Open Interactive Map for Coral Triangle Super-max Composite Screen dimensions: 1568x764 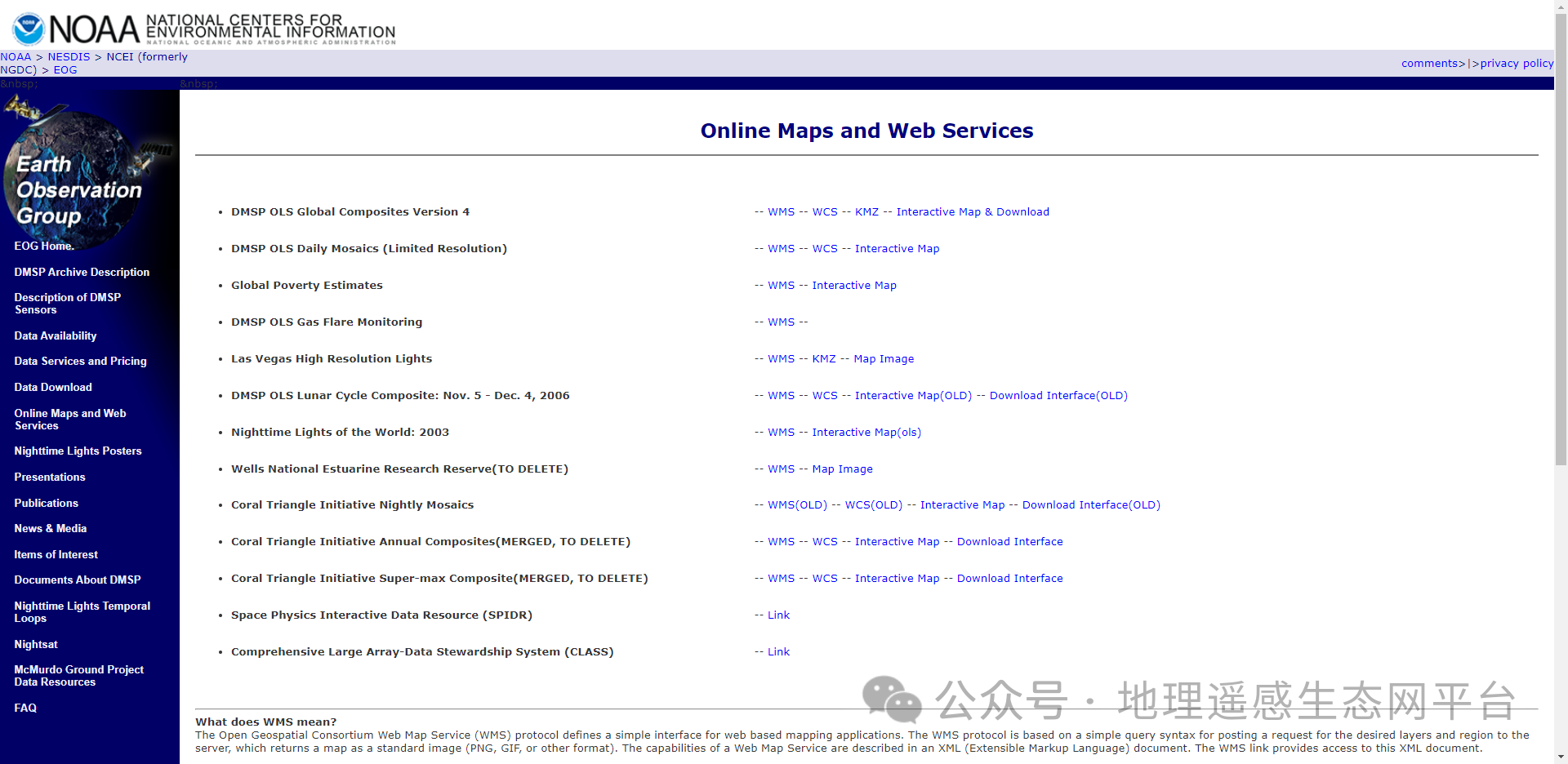897,578
